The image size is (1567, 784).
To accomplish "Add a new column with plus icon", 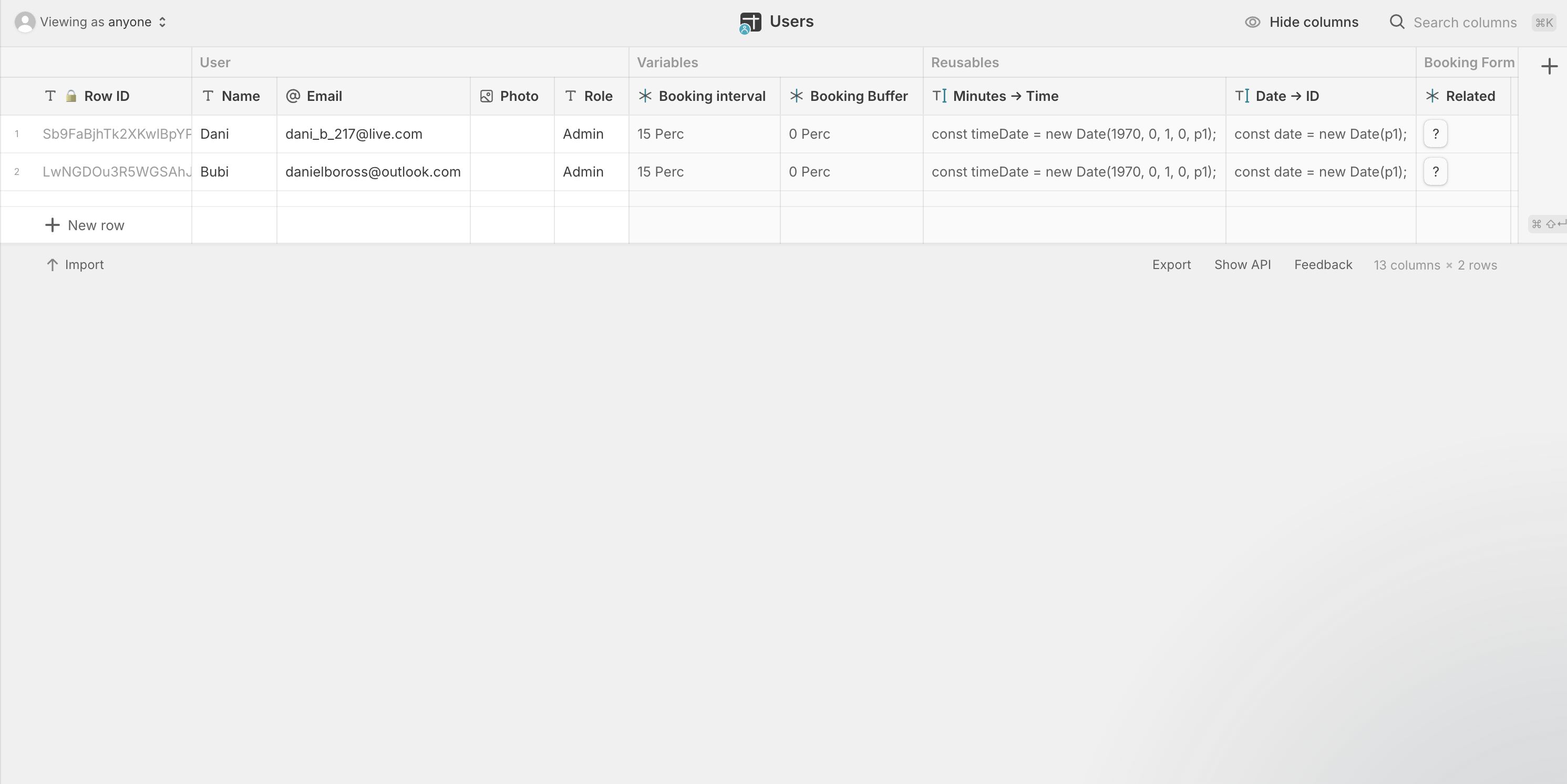I will (x=1549, y=66).
